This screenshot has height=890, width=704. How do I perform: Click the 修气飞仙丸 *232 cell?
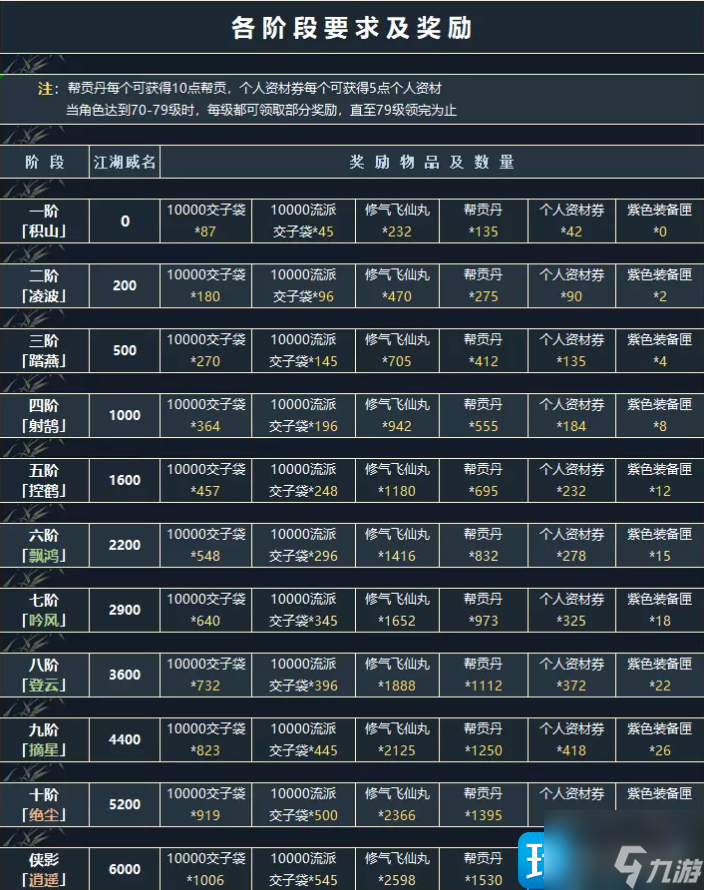(397, 221)
